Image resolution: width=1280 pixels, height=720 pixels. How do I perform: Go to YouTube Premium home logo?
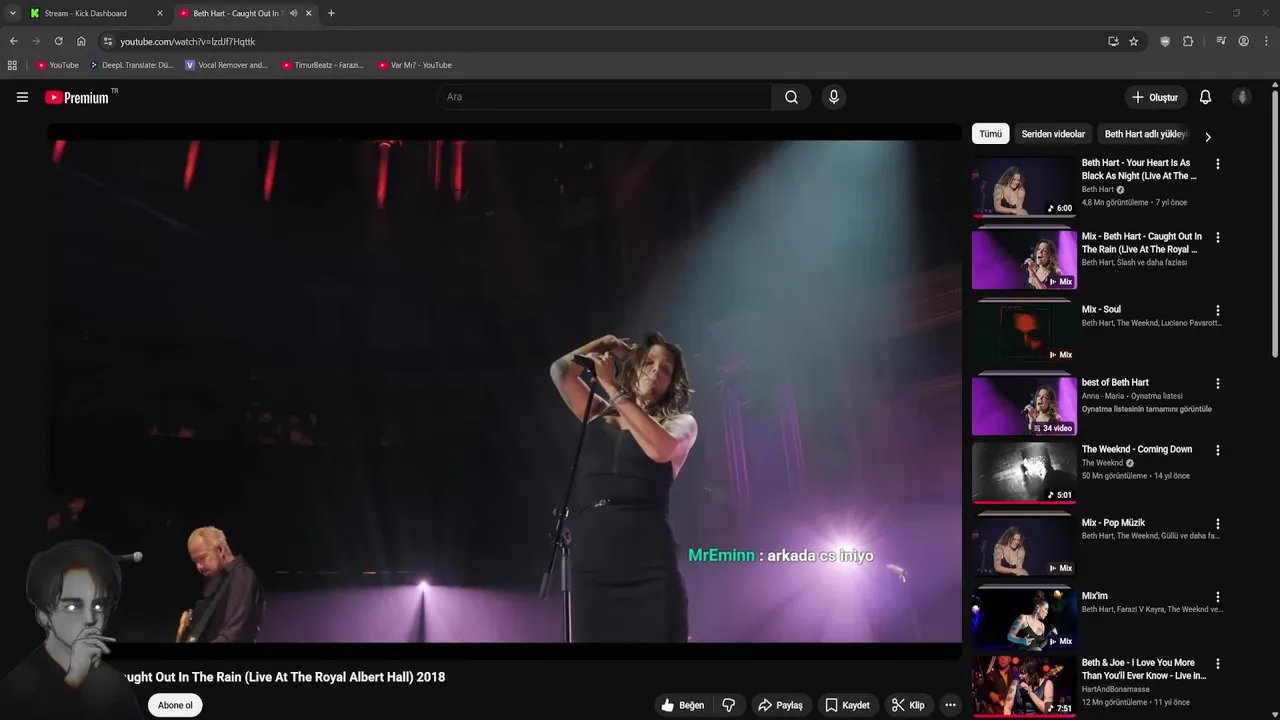78,97
